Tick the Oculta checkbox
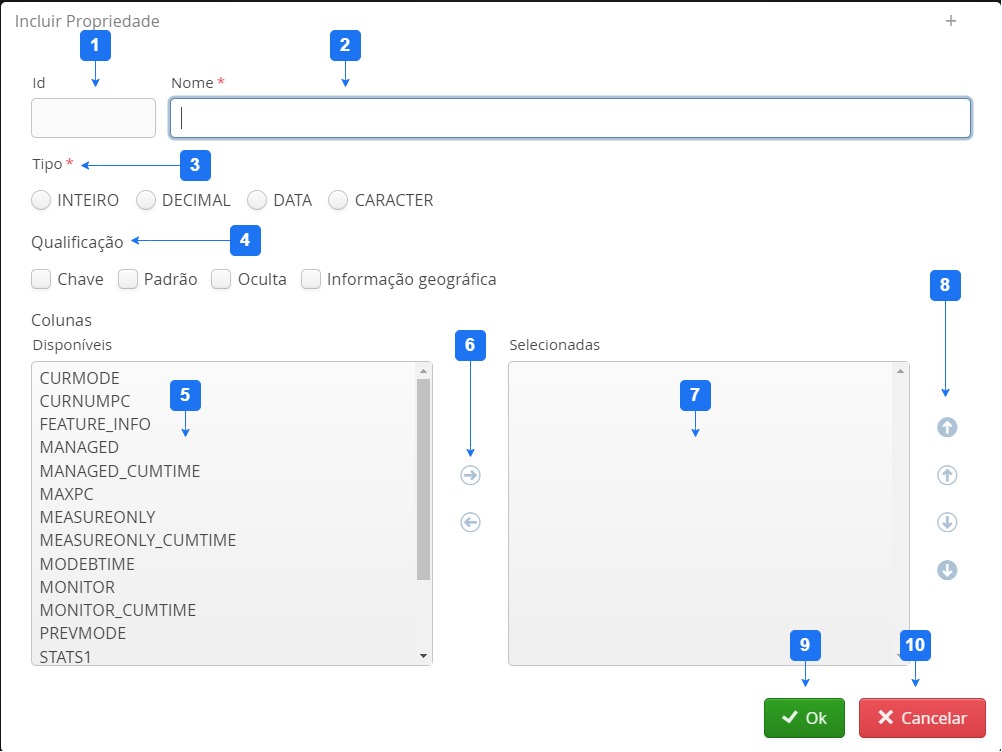The height and width of the screenshot is (752, 1002). 221,279
